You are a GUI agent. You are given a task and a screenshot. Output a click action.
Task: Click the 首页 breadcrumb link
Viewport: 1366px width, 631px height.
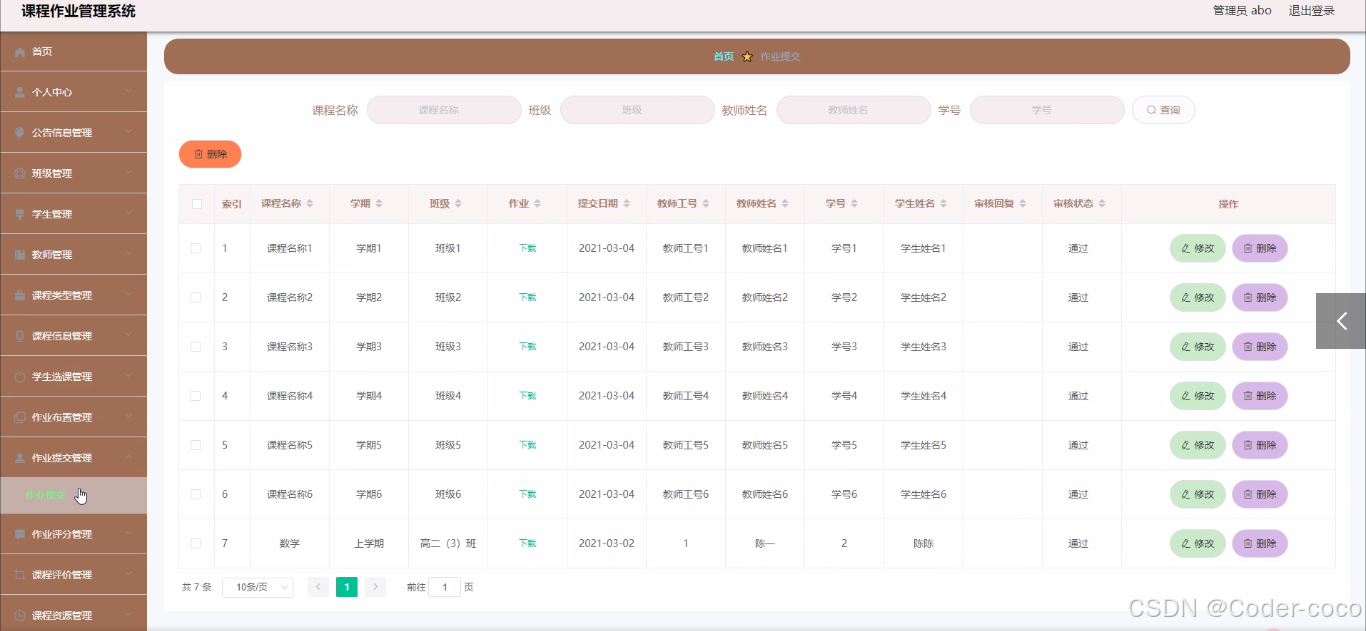coord(723,57)
